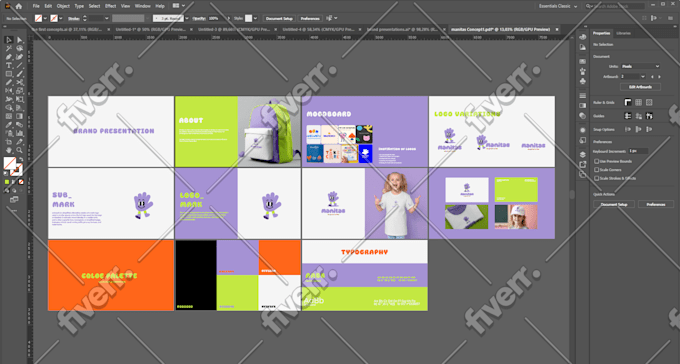This screenshot has height=364, width=680.
Task: Open the Units dropdown set to Pixels
Action: (x=640, y=66)
